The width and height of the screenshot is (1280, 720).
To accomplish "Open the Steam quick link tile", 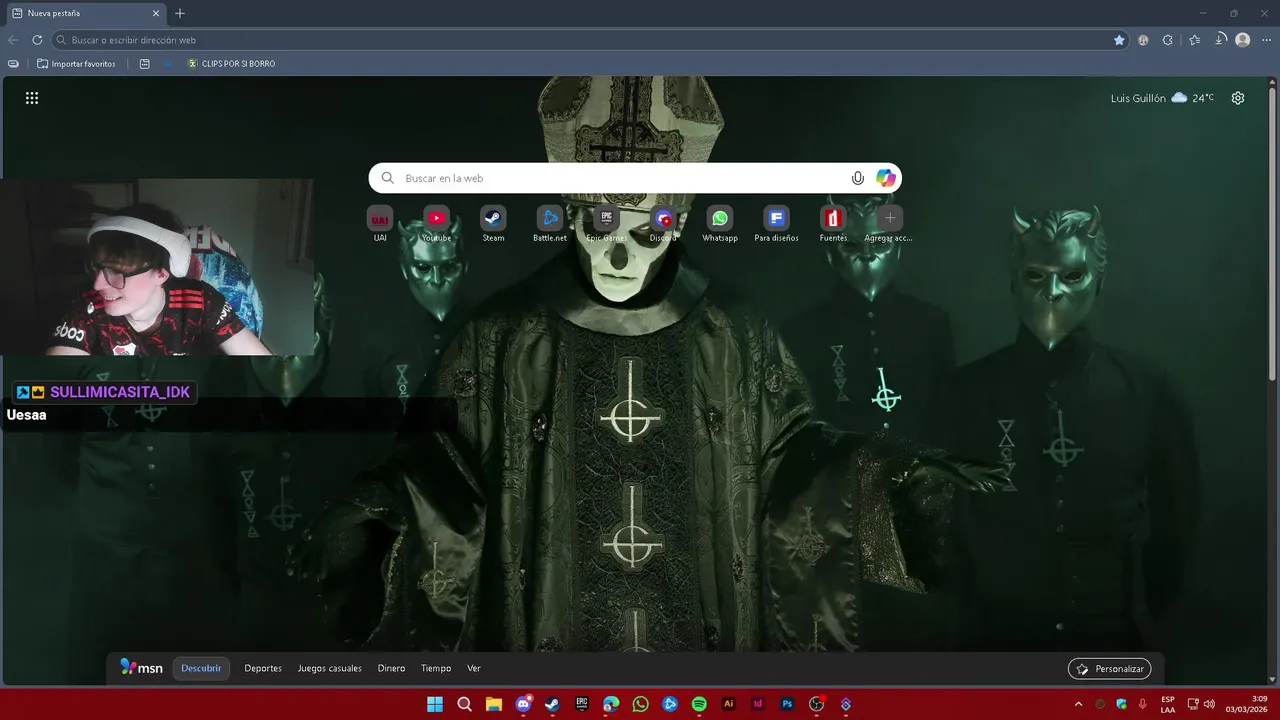I will [x=493, y=223].
